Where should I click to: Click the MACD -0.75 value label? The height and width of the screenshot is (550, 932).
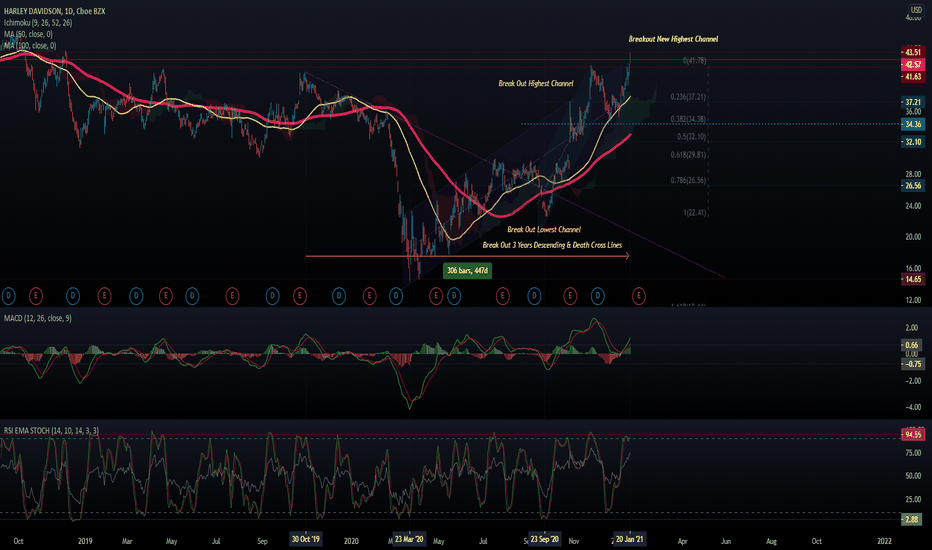[912, 364]
